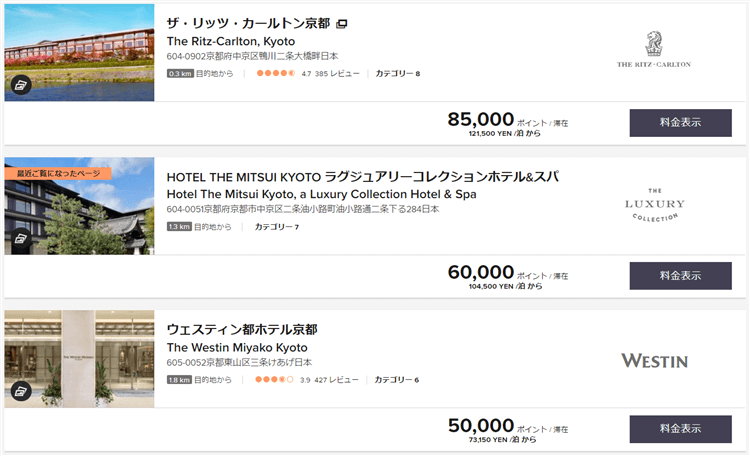The height and width of the screenshot is (456, 750).
Task: Click the Luxury Collection brand logo
Action: click(x=655, y=204)
